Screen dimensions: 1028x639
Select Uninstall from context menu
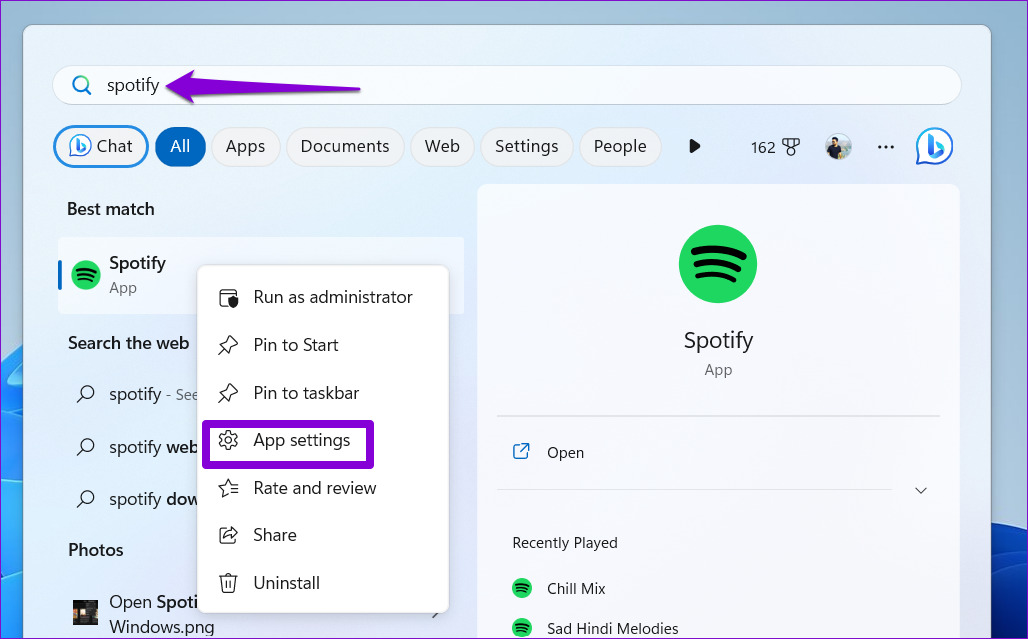(x=323, y=583)
